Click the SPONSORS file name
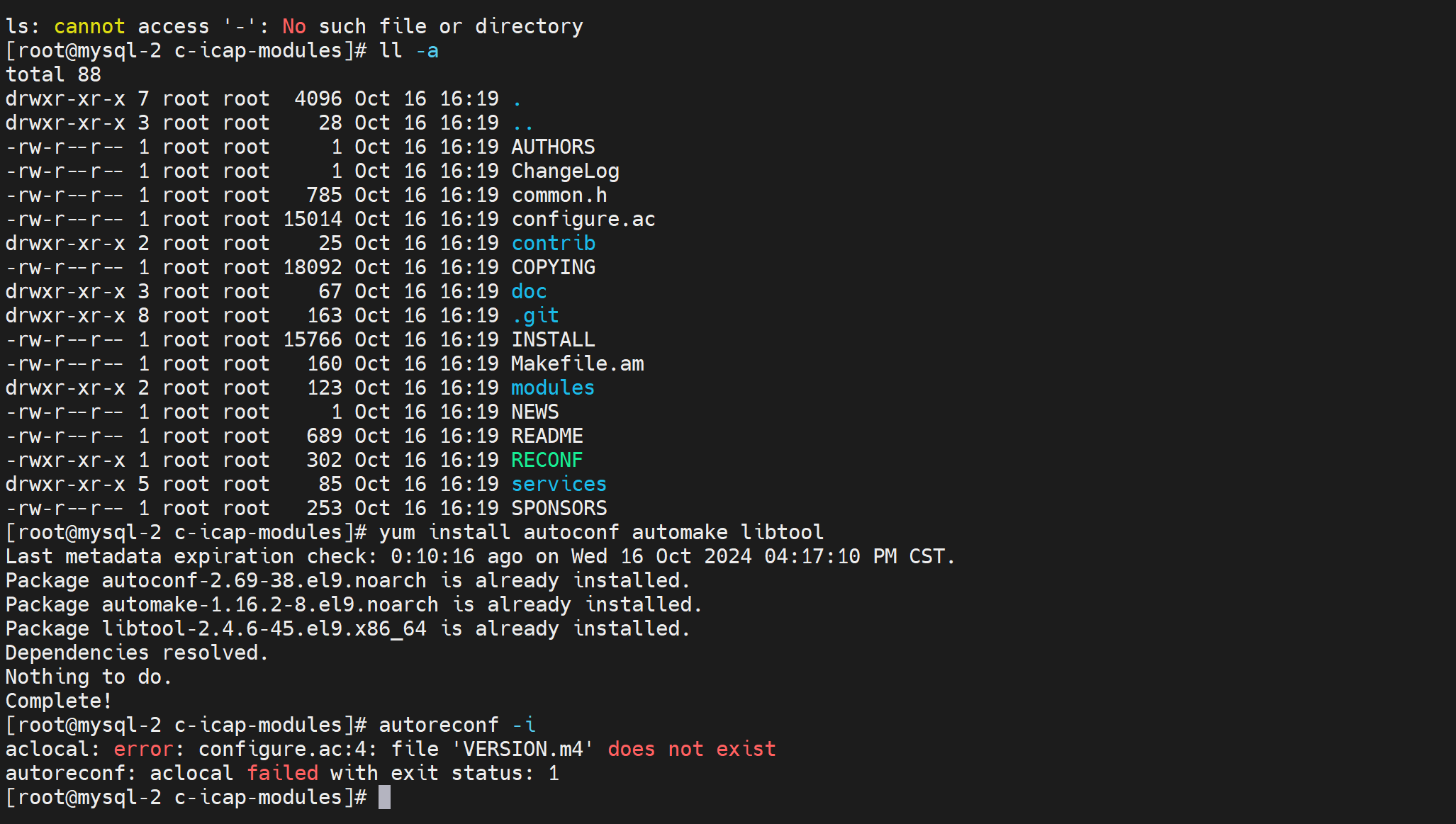This screenshot has height=824, width=1456. 559,508
